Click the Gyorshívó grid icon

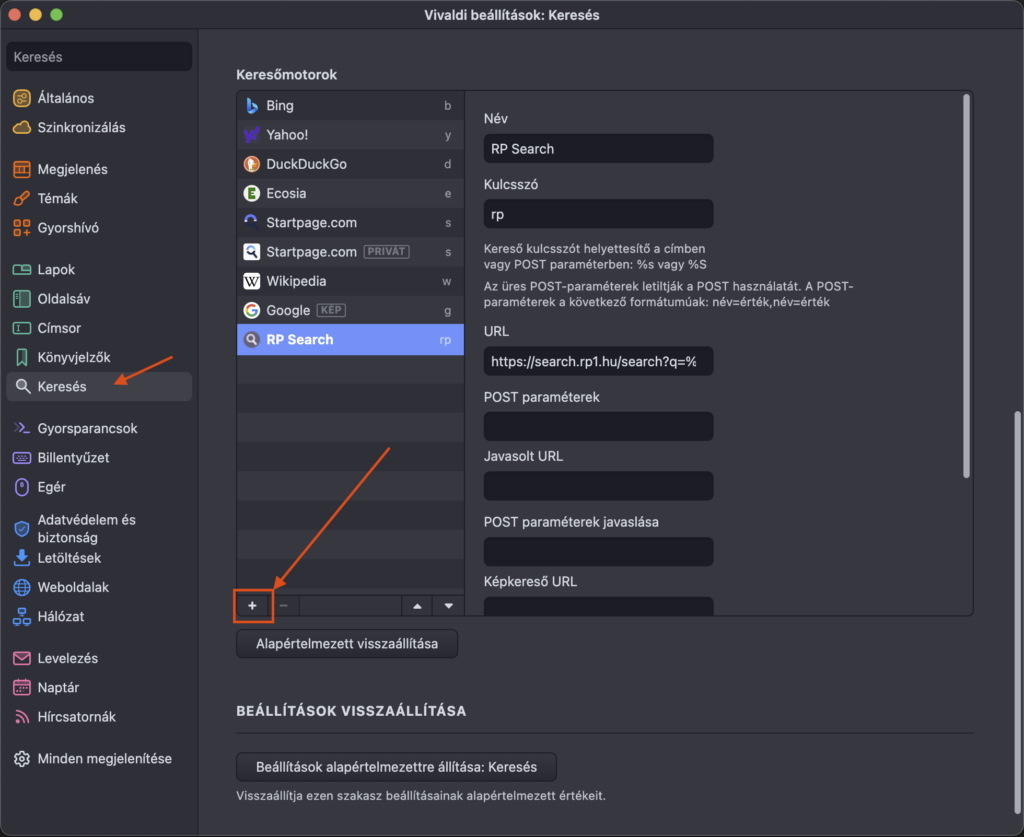click(22, 228)
